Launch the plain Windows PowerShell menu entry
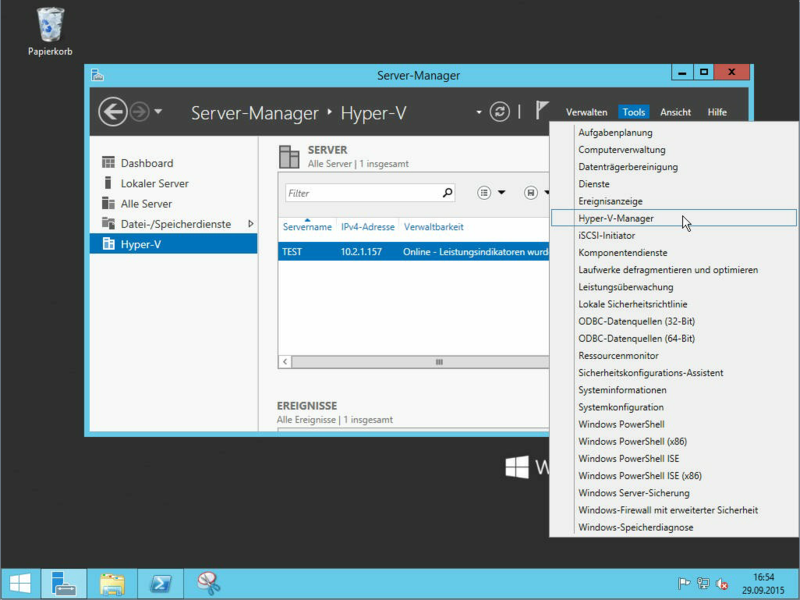800x600 pixels. tap(673, 424)
